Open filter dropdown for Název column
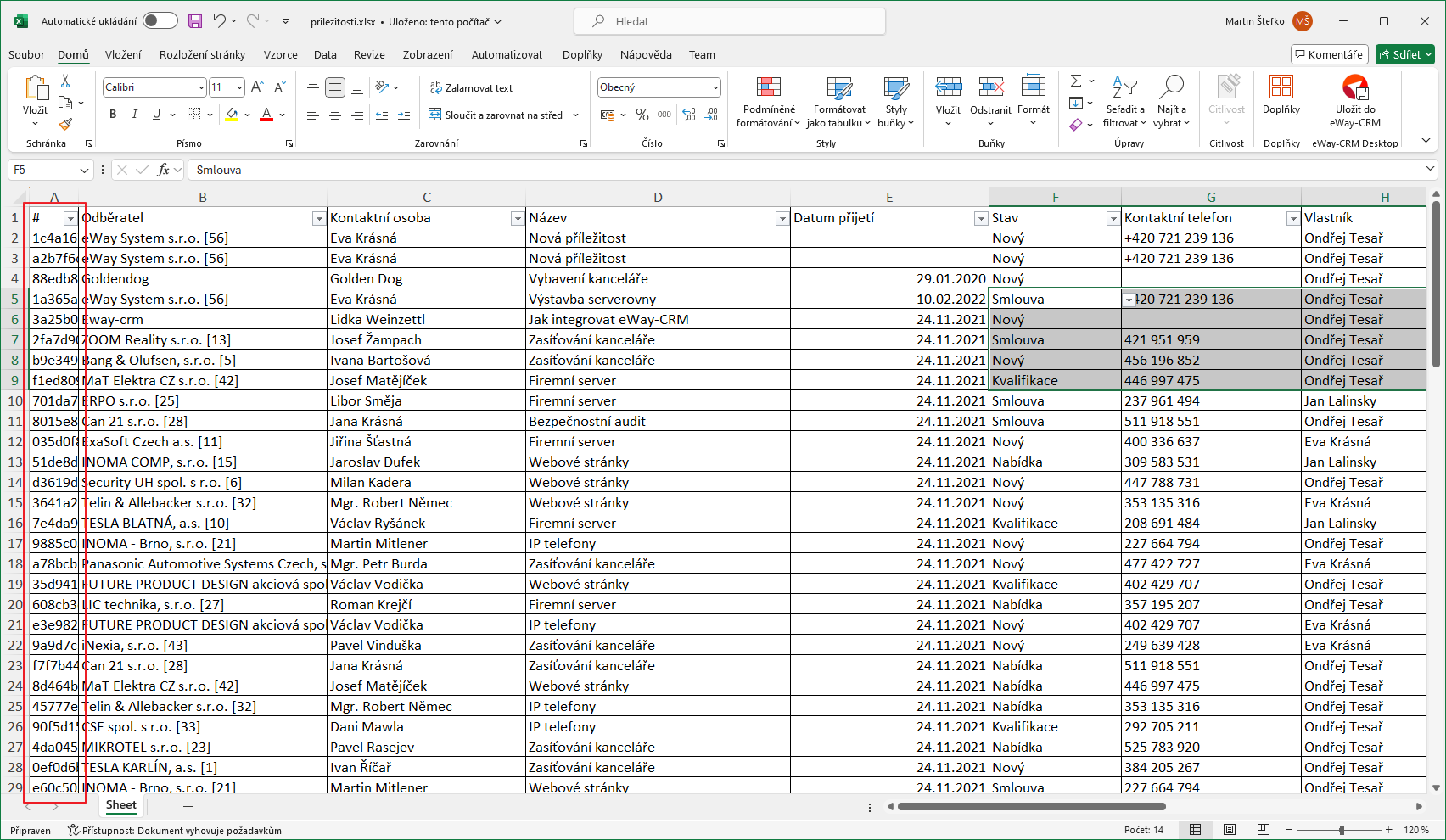Screen dimensions: 1446x840 click(782, 219)
